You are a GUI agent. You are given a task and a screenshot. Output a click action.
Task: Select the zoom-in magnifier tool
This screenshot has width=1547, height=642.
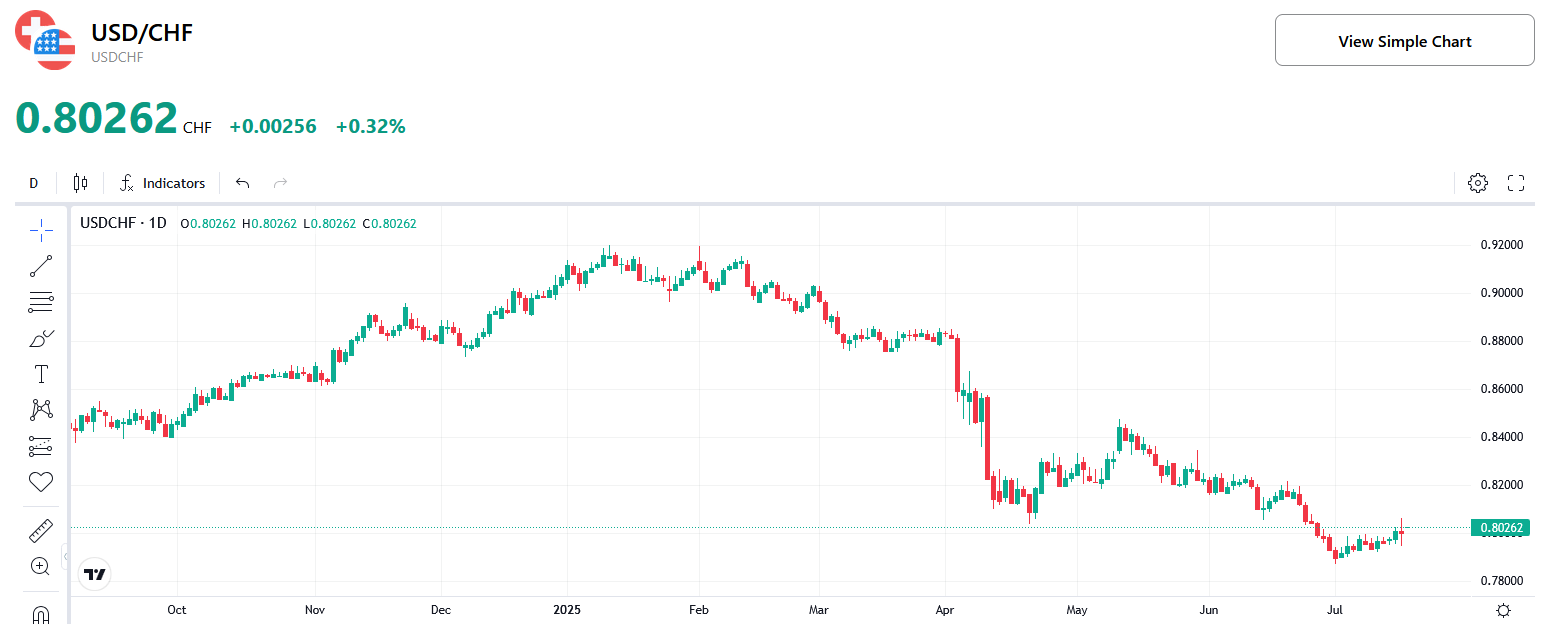point(40,566)
